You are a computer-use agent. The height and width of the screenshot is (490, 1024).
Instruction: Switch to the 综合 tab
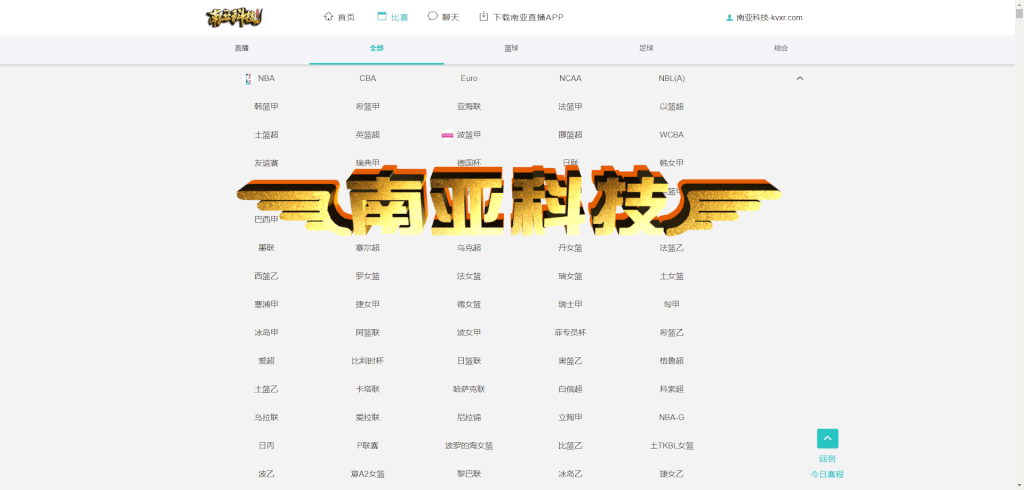point(781,48)
